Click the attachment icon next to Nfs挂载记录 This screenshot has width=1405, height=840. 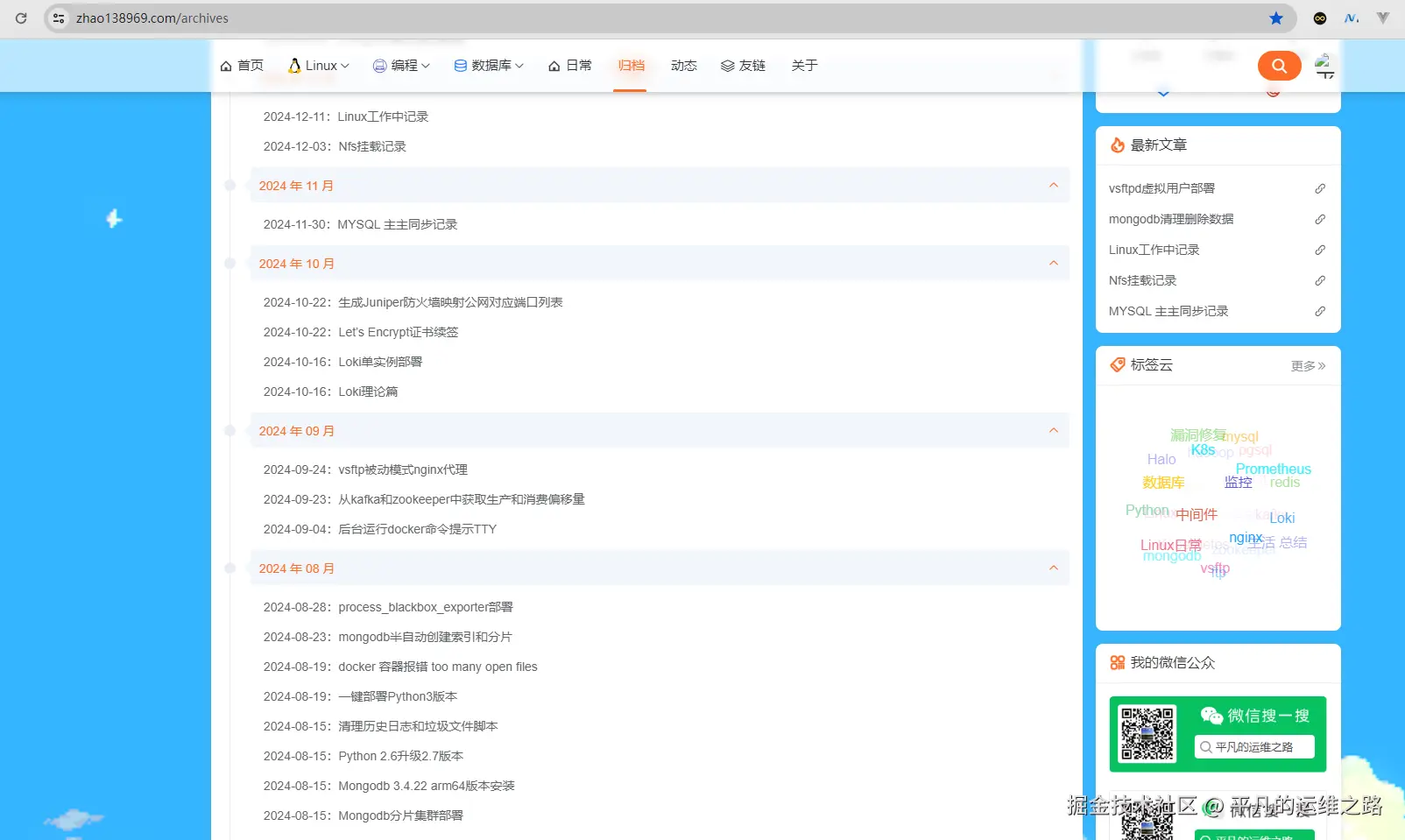pyautogui.click(x=1319, y=280)
